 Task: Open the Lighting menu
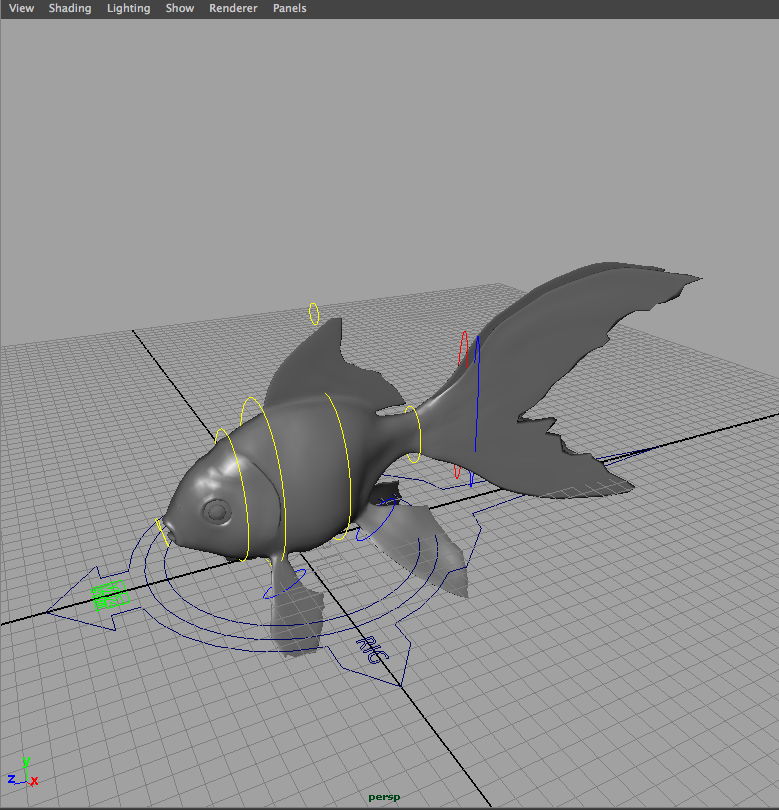[x=128, y=8]
